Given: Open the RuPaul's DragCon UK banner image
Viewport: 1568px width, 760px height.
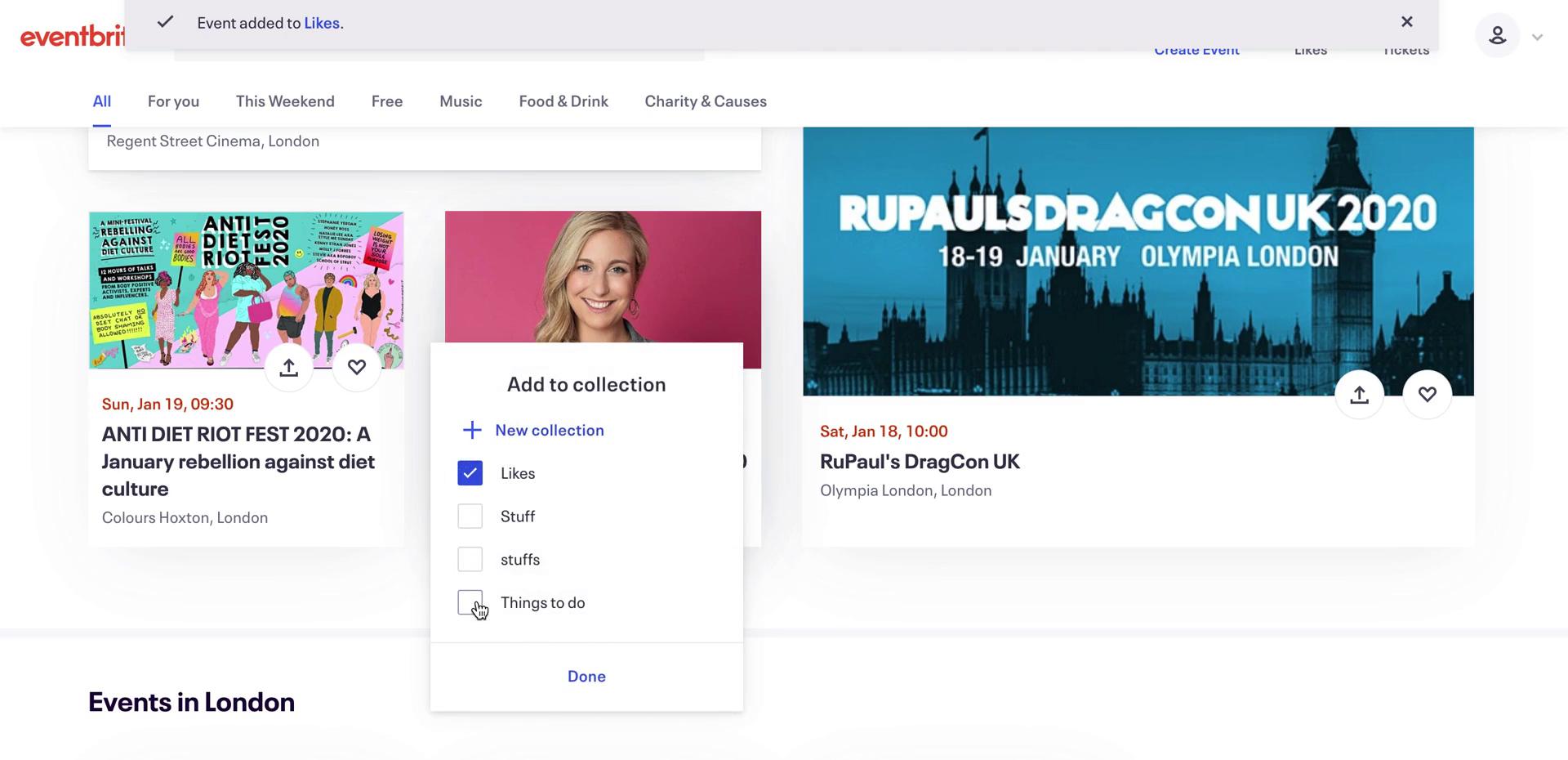Looking at the screenshot, I should [1138, 262].
